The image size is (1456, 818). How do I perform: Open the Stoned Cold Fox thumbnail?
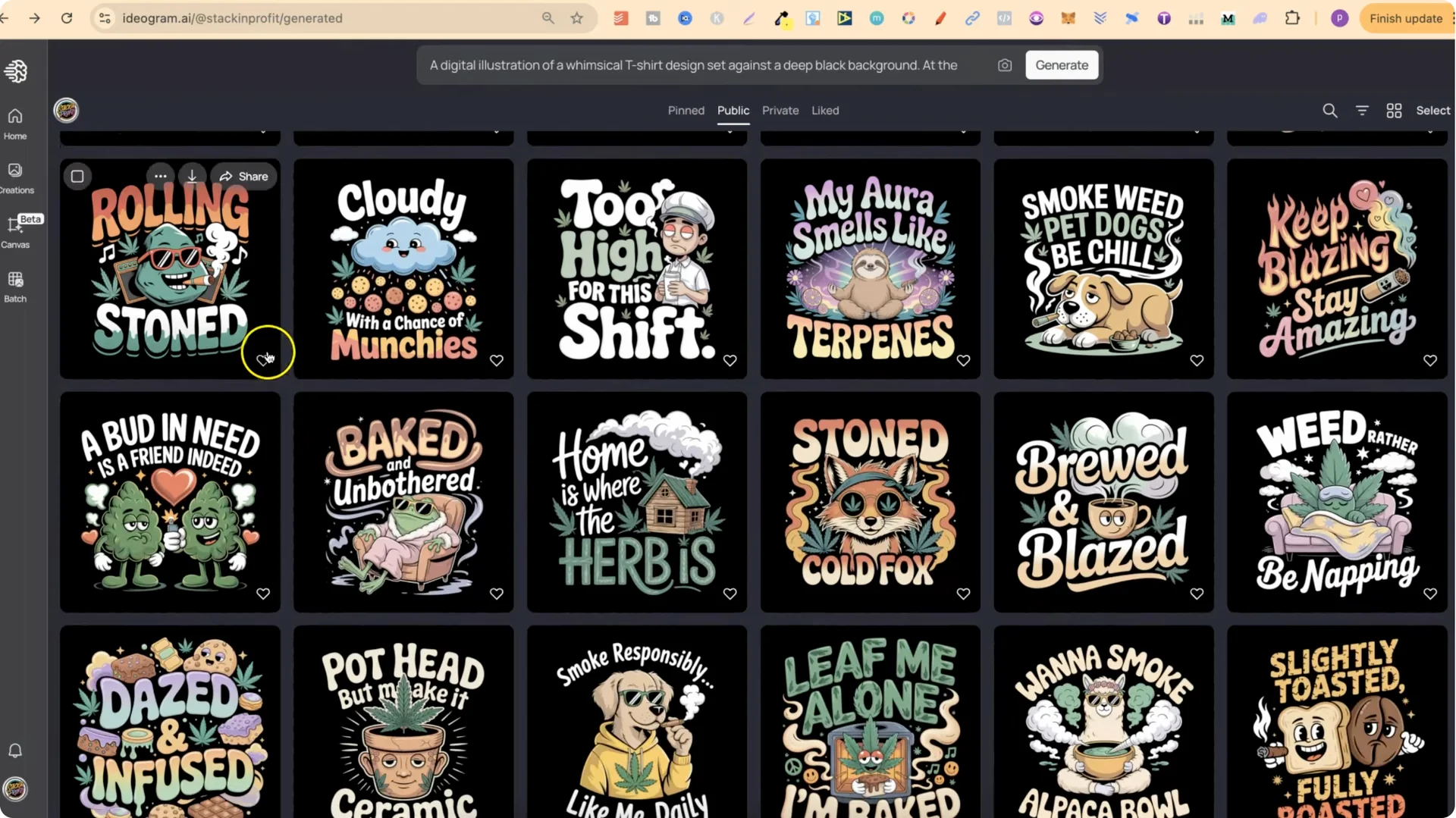click(x=870, y=502)
